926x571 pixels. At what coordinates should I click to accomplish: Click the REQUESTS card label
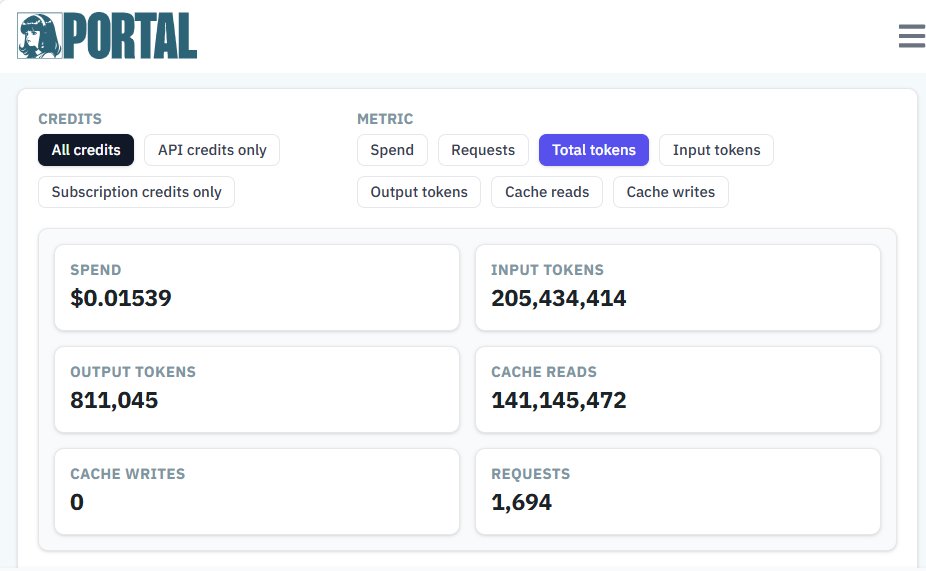click(531, 474)
